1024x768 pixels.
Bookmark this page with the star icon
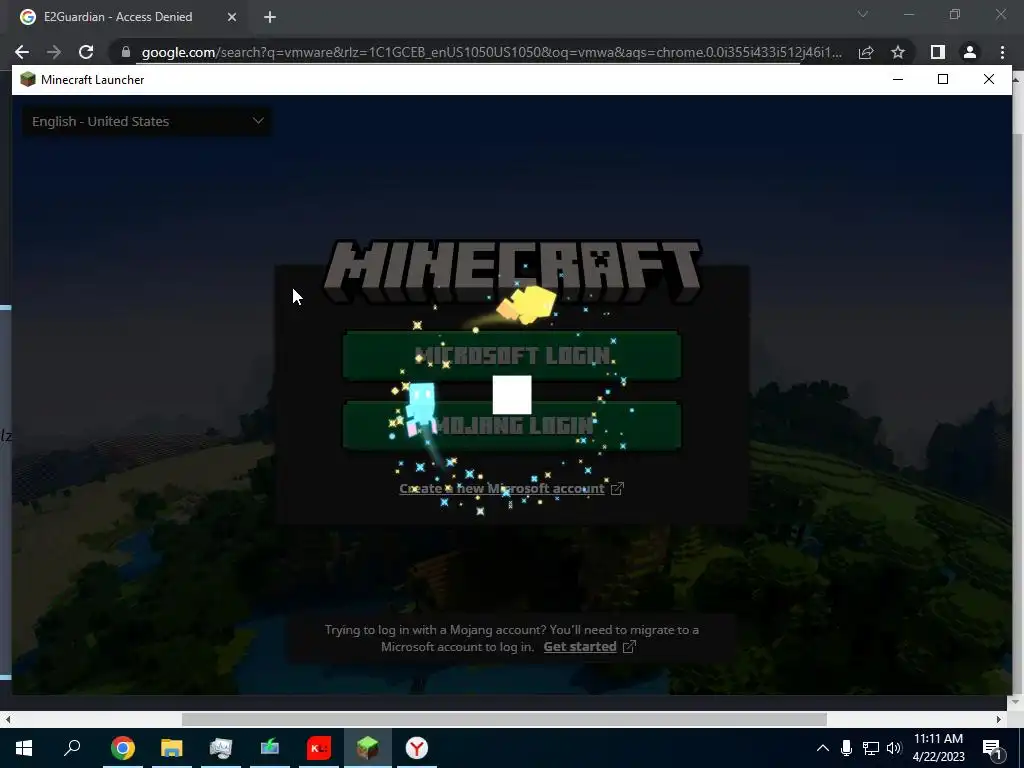pyautogui.click(x=898, y=52)
